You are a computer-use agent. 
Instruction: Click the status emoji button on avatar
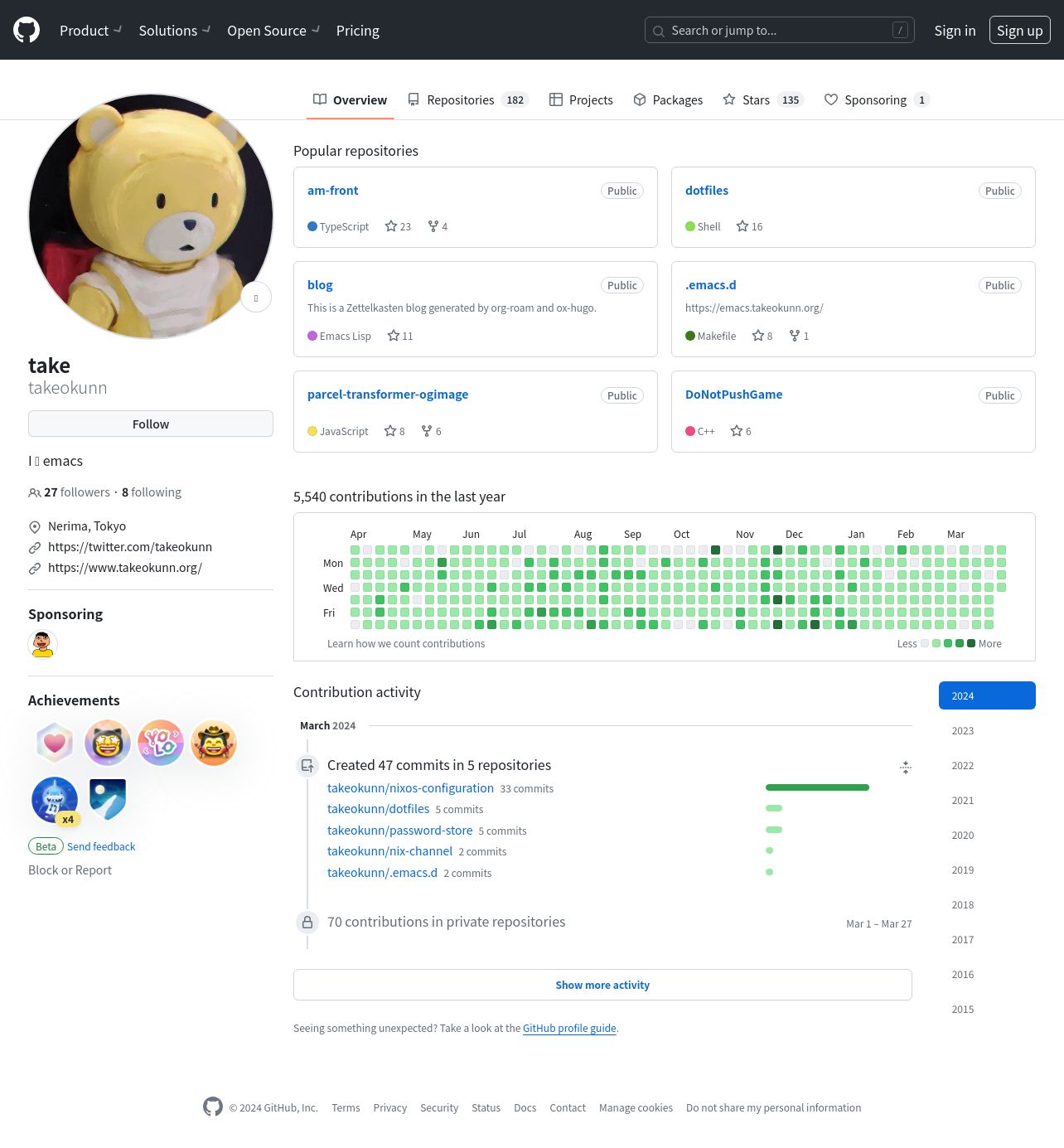[x=256, y=298]
